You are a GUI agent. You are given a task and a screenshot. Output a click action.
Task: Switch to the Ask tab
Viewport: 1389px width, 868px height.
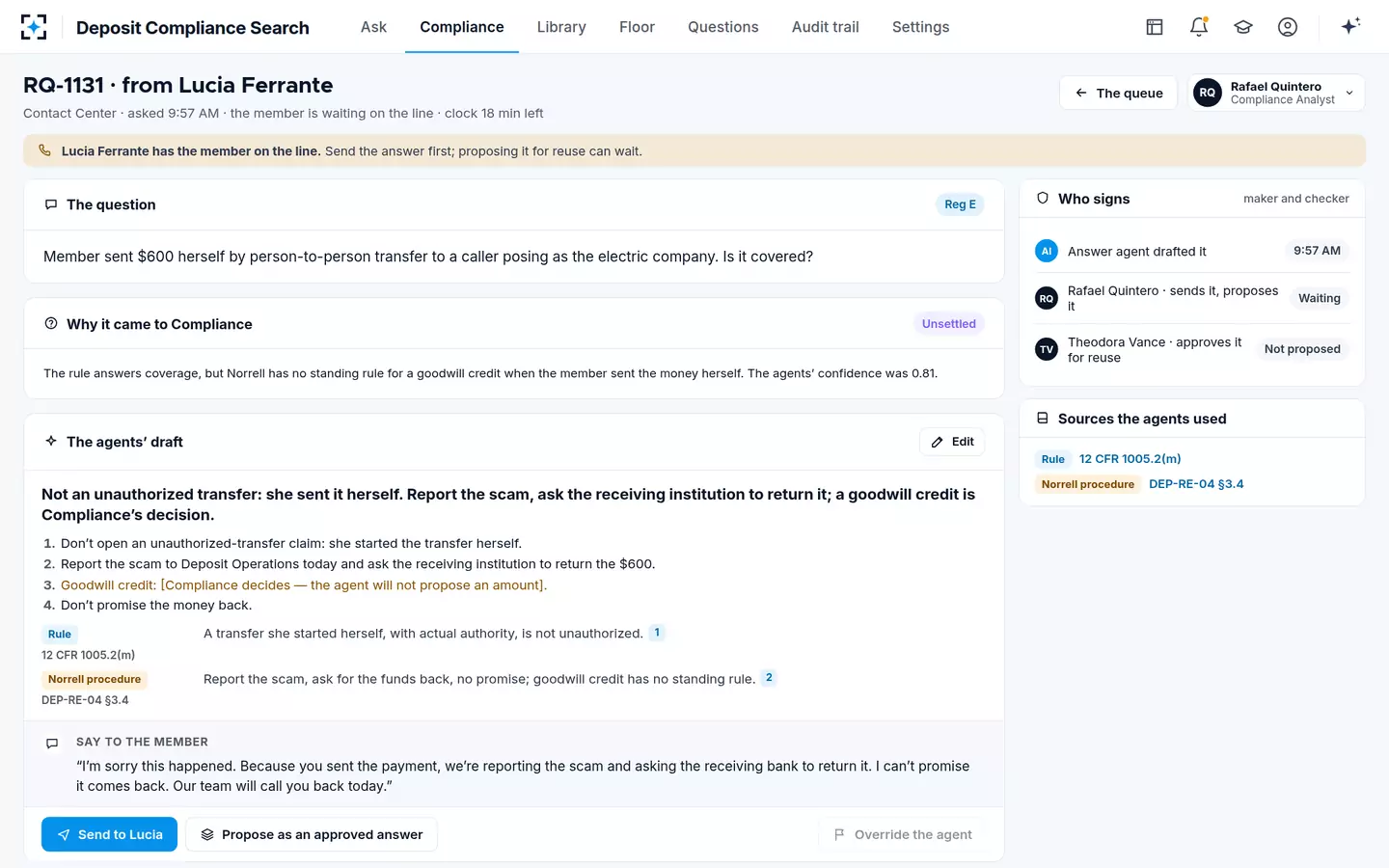[x=373, y=27]
